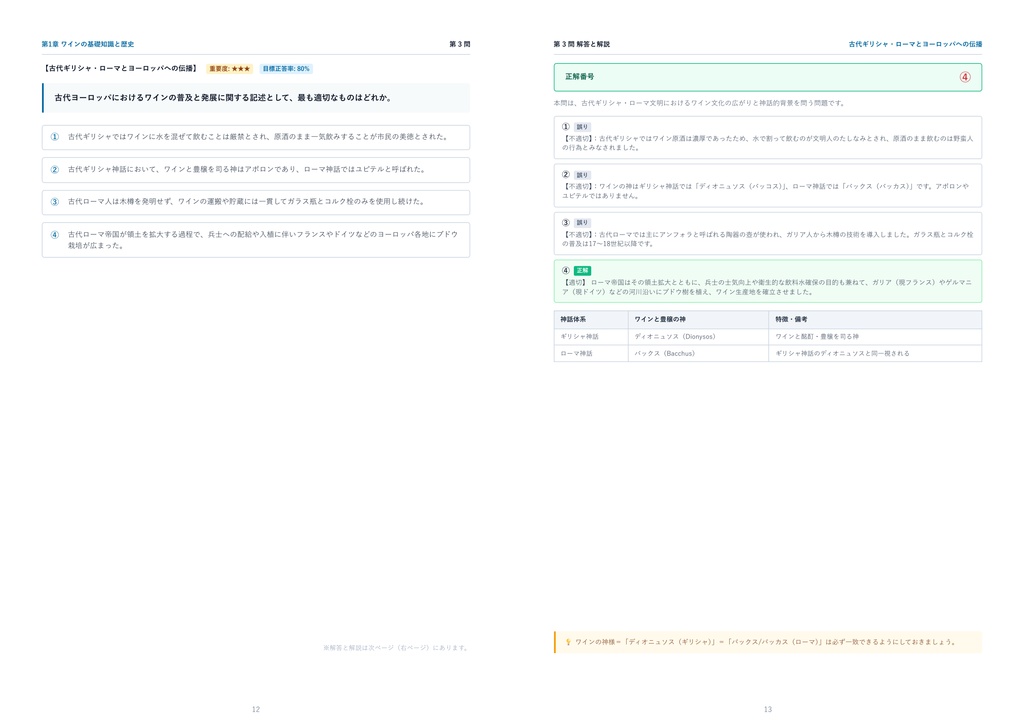The image size is (1024, 724).
Task: Click the circled ② in the second explanation box
Action: 566,174
